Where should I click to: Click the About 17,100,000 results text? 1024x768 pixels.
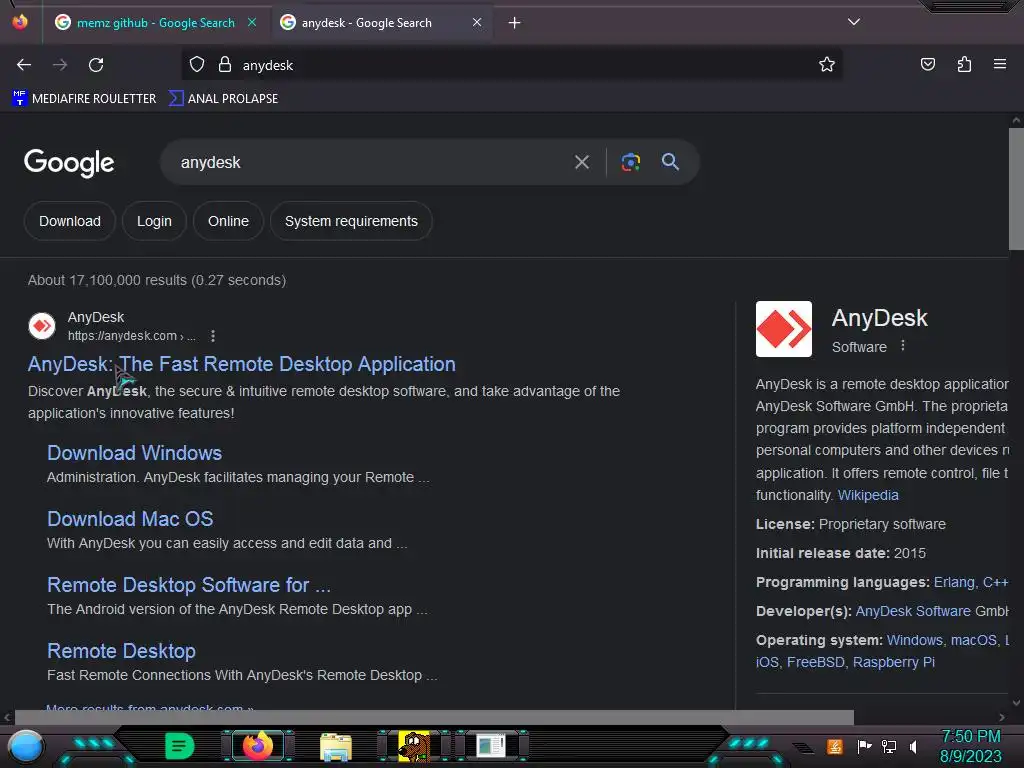157,280
